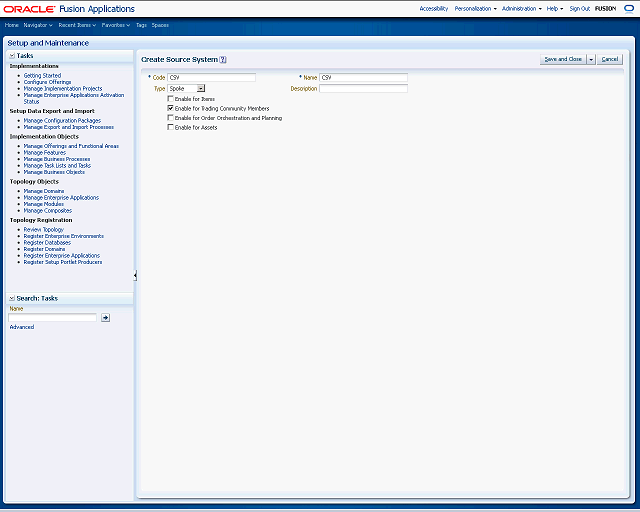Enable the Enable for Items checkbox

click(x=171, y=99)
